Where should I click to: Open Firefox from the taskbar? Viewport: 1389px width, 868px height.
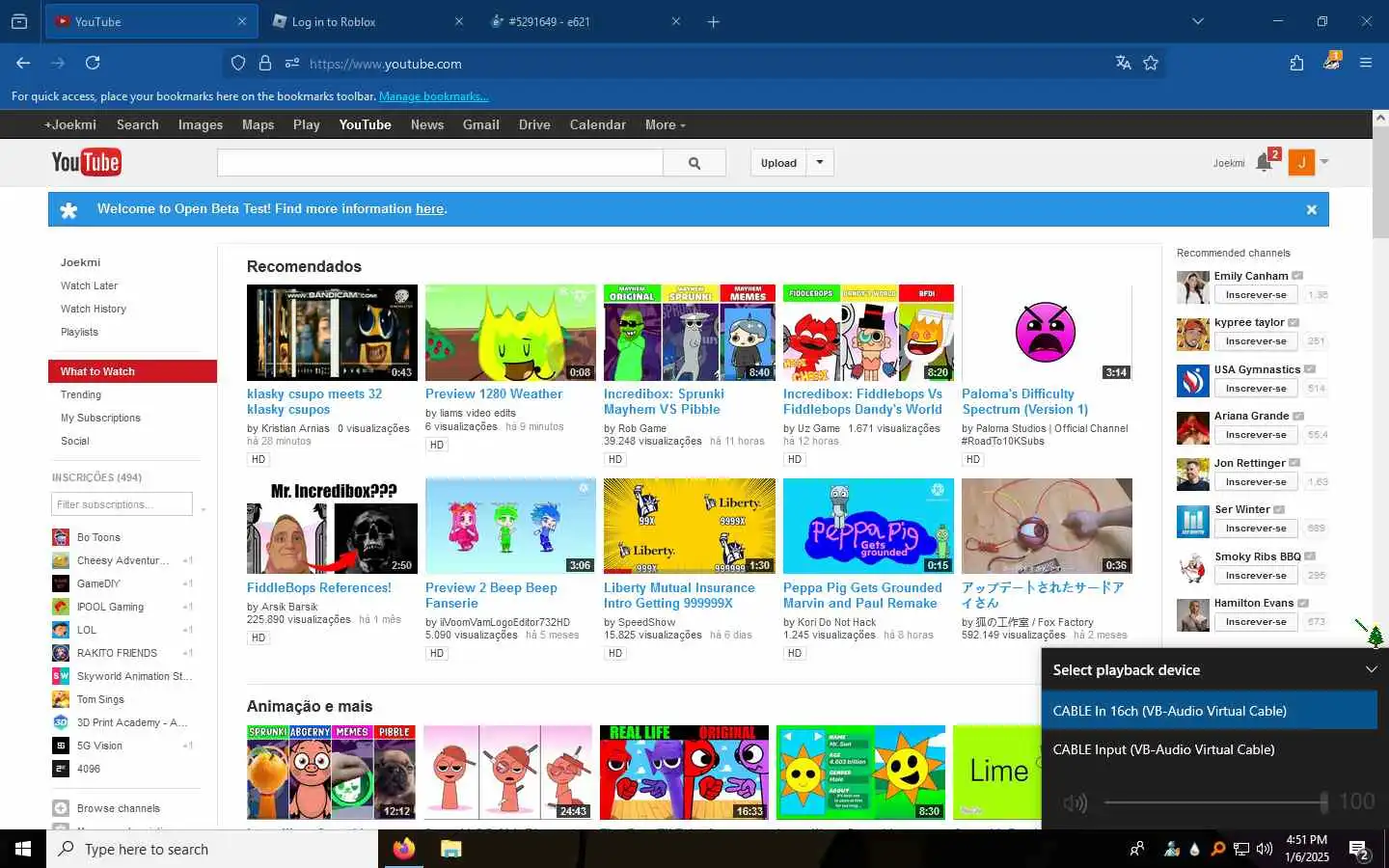(403, 849)
